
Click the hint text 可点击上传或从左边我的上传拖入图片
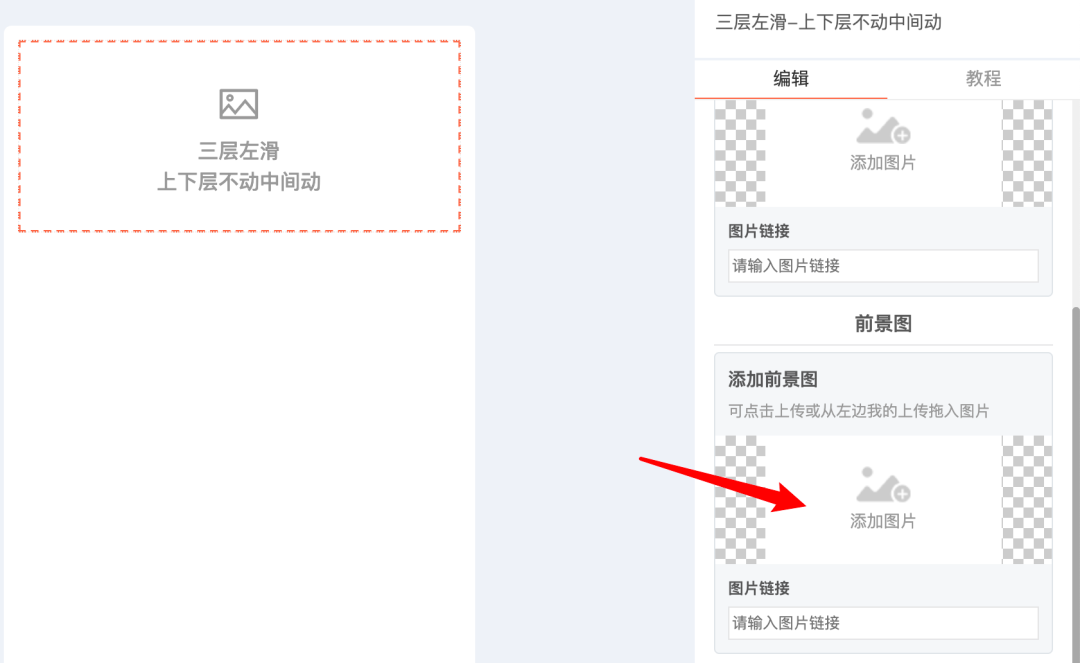[859, 411]
